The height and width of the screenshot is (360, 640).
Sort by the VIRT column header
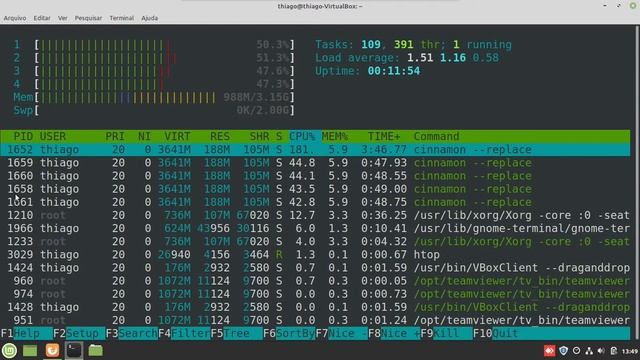(x=177, y=136)
